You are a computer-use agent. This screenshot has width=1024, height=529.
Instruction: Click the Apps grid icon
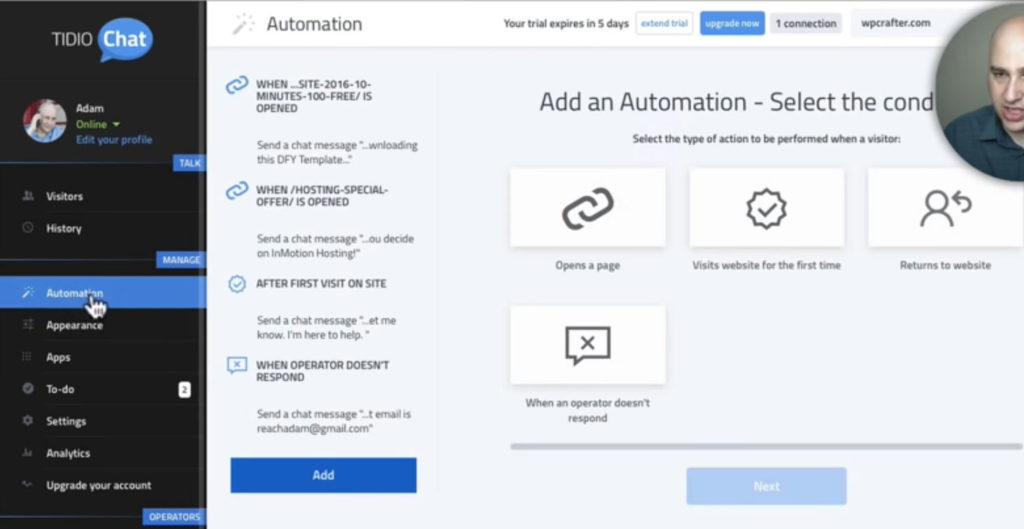tap(27, 357)
